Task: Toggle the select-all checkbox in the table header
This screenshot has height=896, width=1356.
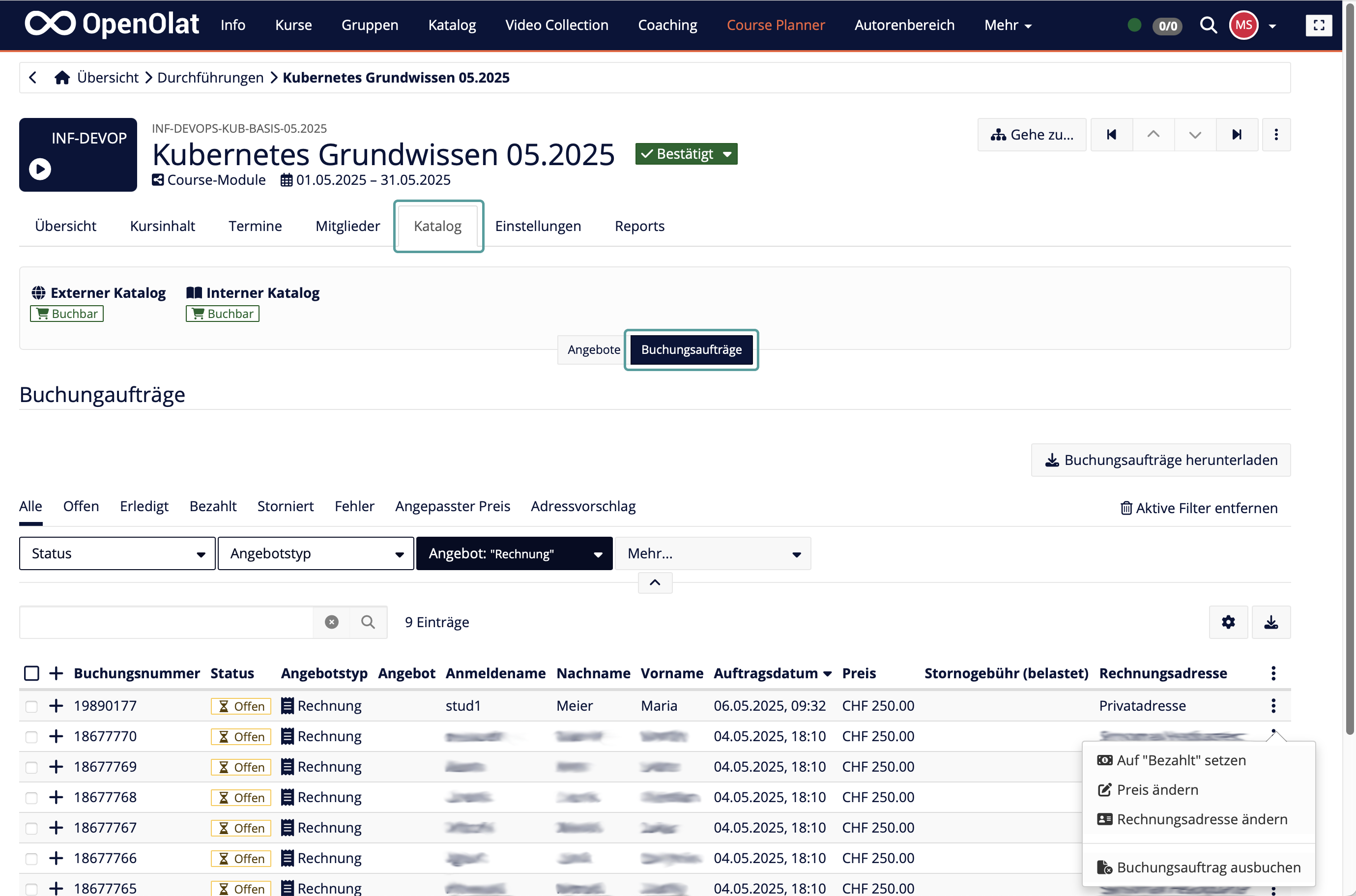Action: coord(31,673)
